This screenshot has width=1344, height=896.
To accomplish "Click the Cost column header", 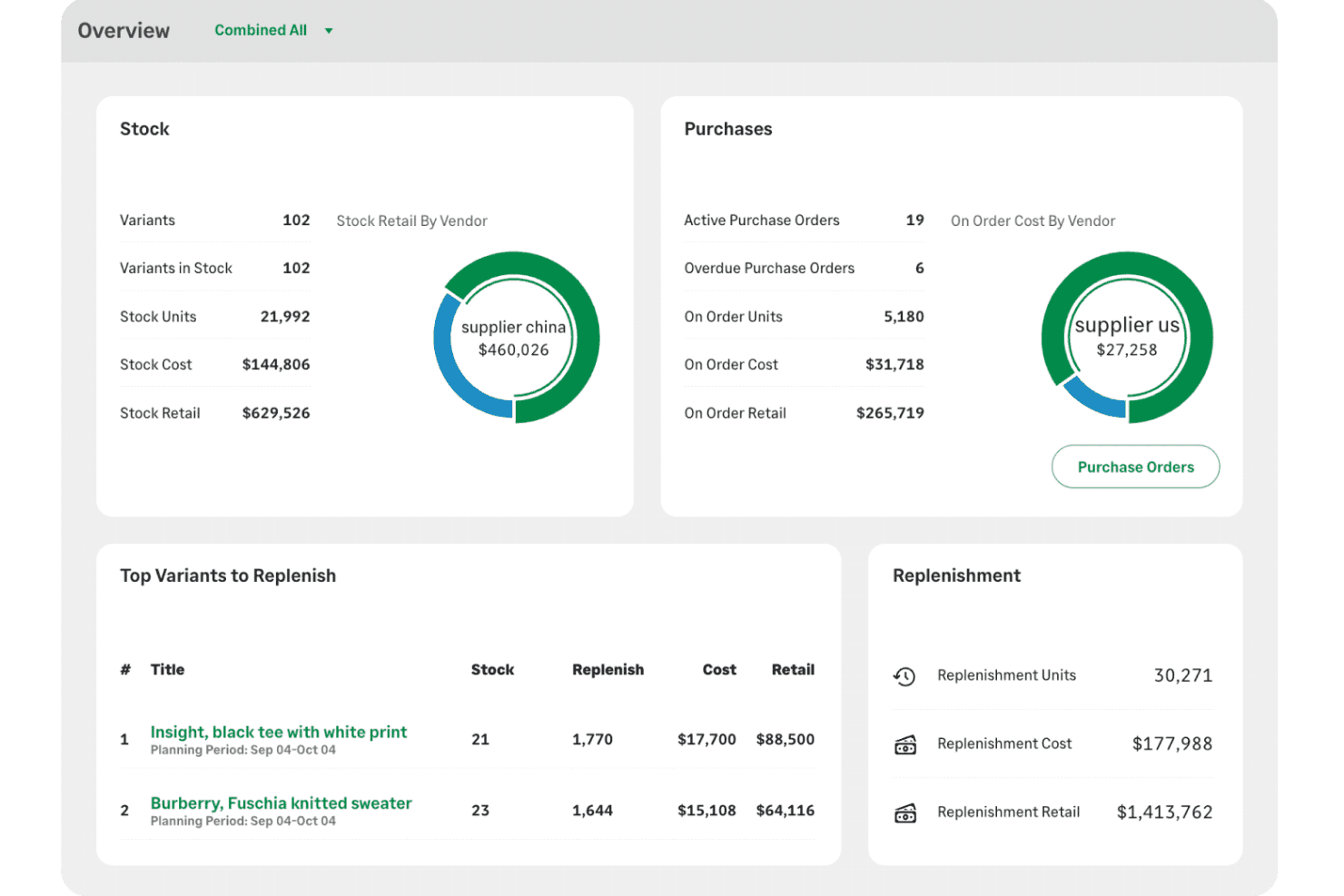I will pyautogui.click(x=719, y=670).
